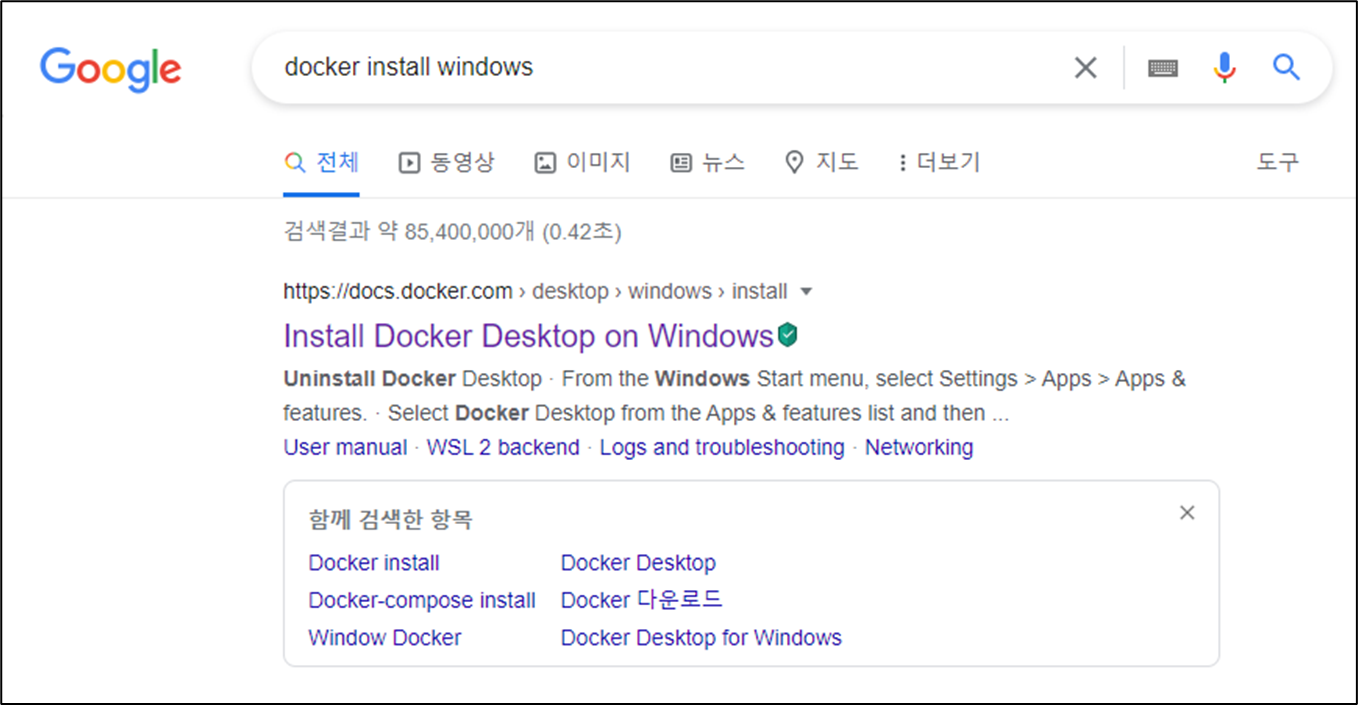The image size is (1358, 705).
Task: Close the 함께 검색한 항목 box
Action: click(x=1187, y=512)
